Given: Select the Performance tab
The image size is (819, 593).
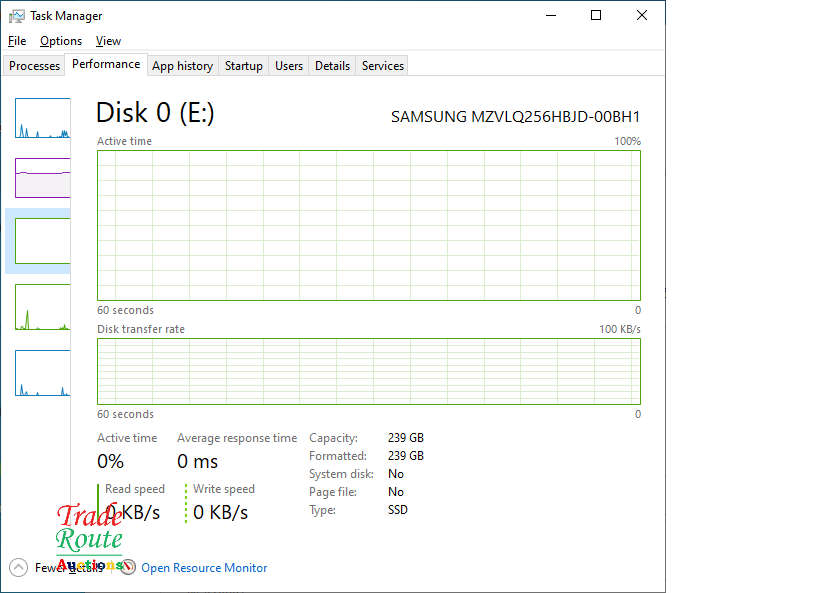Looking at the screenshot, I should point(106,64).
